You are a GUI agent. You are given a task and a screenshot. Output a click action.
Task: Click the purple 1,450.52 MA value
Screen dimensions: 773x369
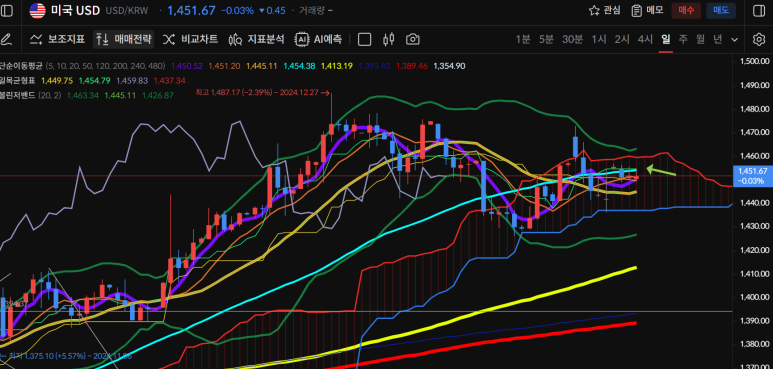tap(187, 66)
